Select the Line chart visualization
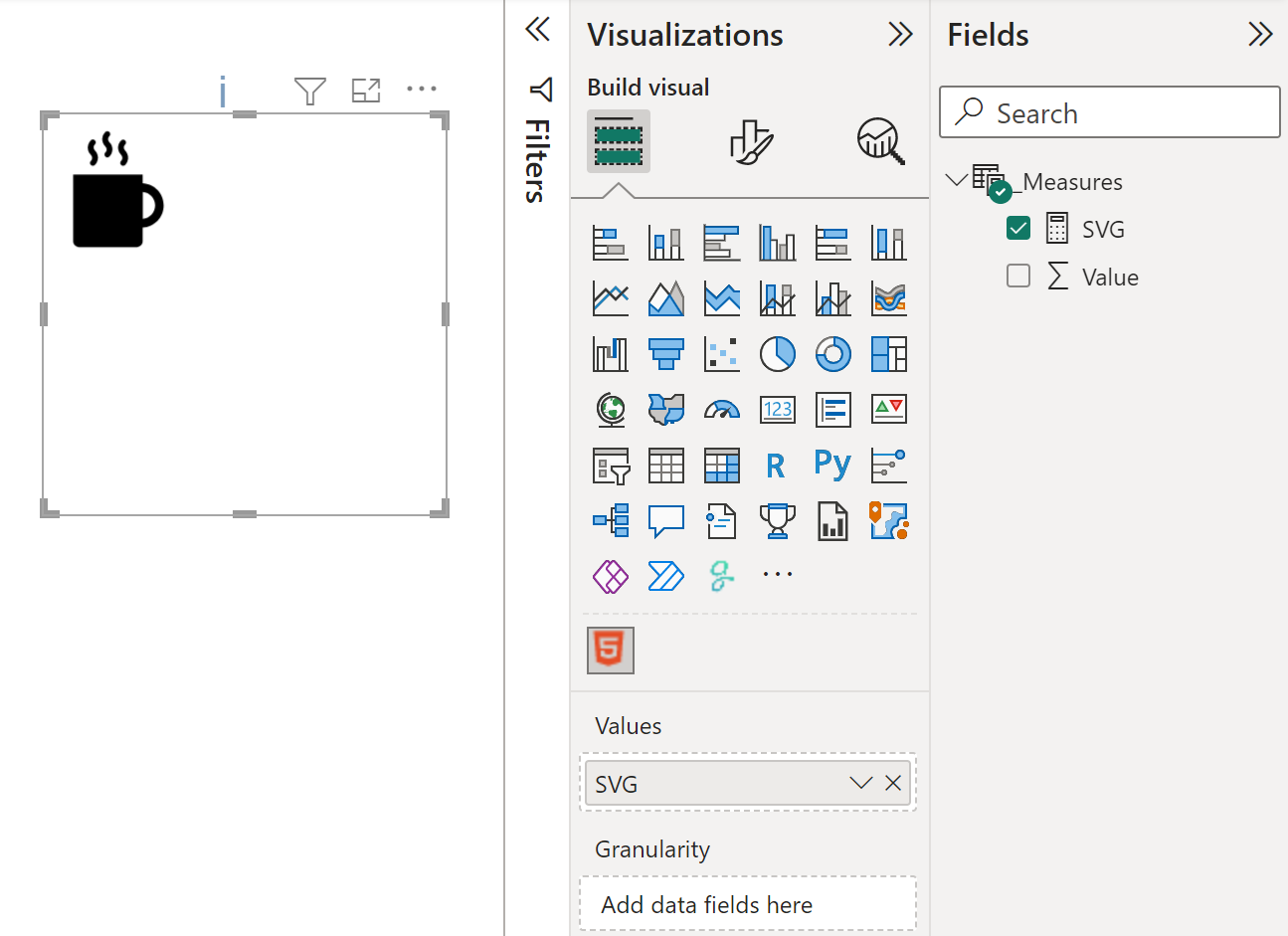This screenshot has width=1288, height=936. coord(610,297)
